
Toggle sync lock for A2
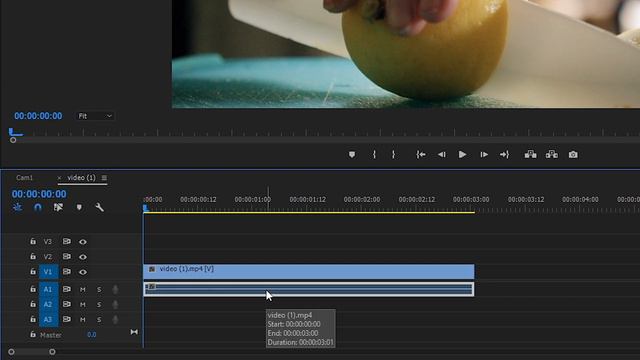click(x=67, y=304)
